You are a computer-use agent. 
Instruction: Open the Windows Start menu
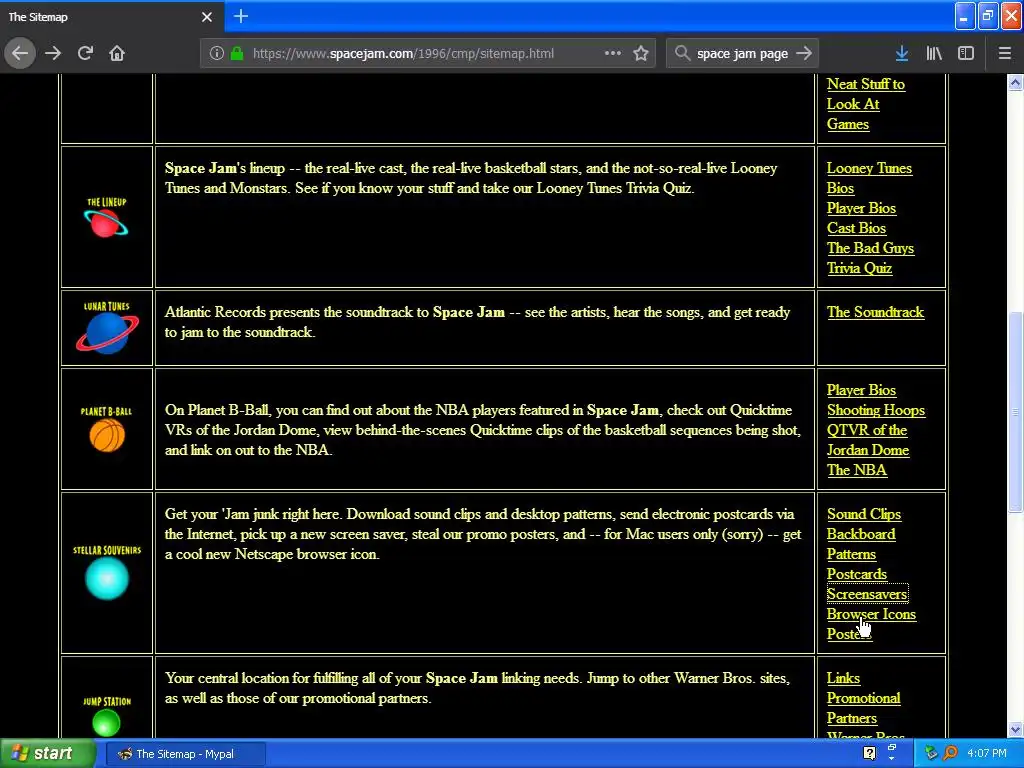point(47,754)
